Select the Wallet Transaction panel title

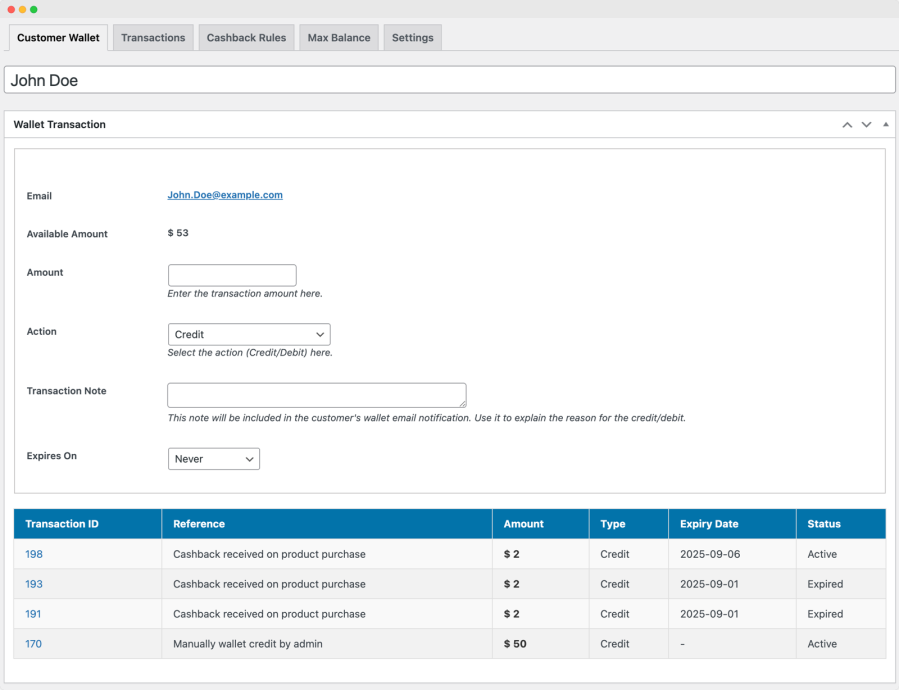coord(60,124)
